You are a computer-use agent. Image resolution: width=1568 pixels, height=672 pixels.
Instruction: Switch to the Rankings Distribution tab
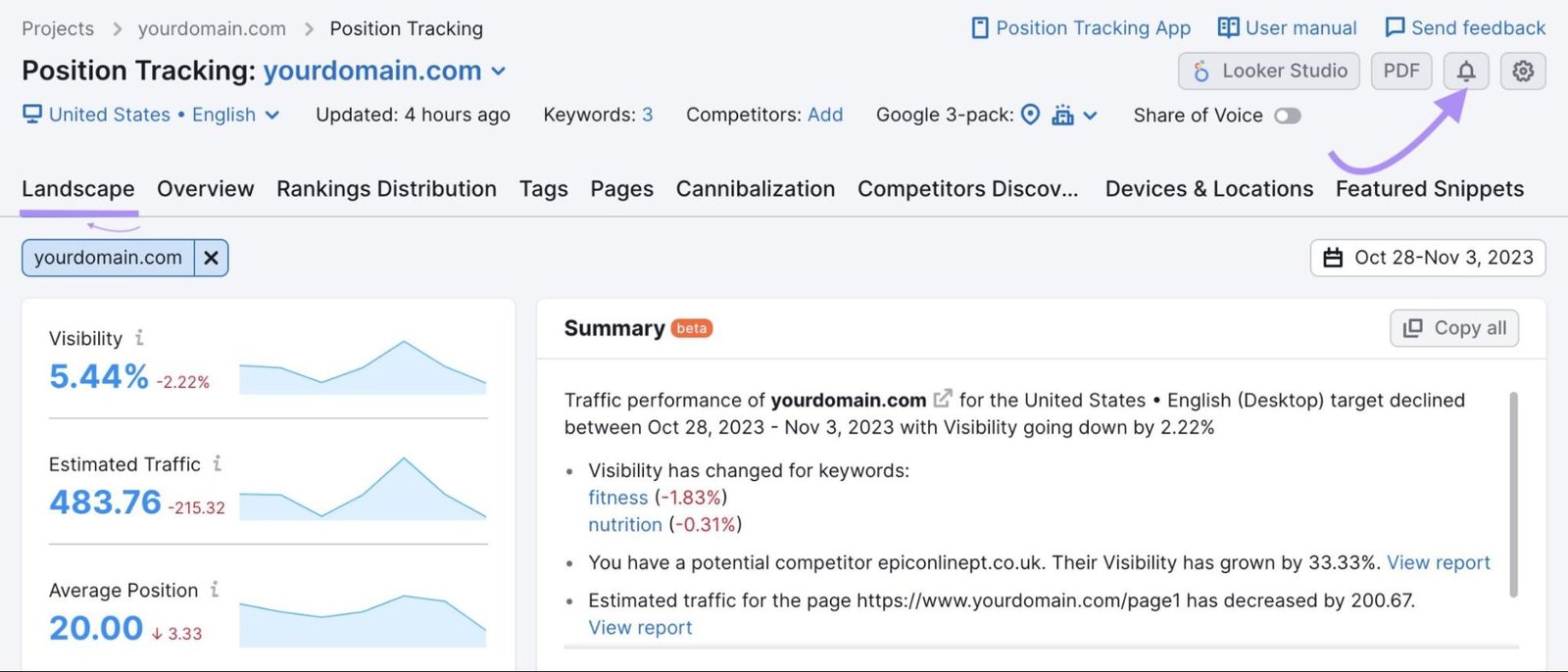pyautogui.click(x=386, y=188)
